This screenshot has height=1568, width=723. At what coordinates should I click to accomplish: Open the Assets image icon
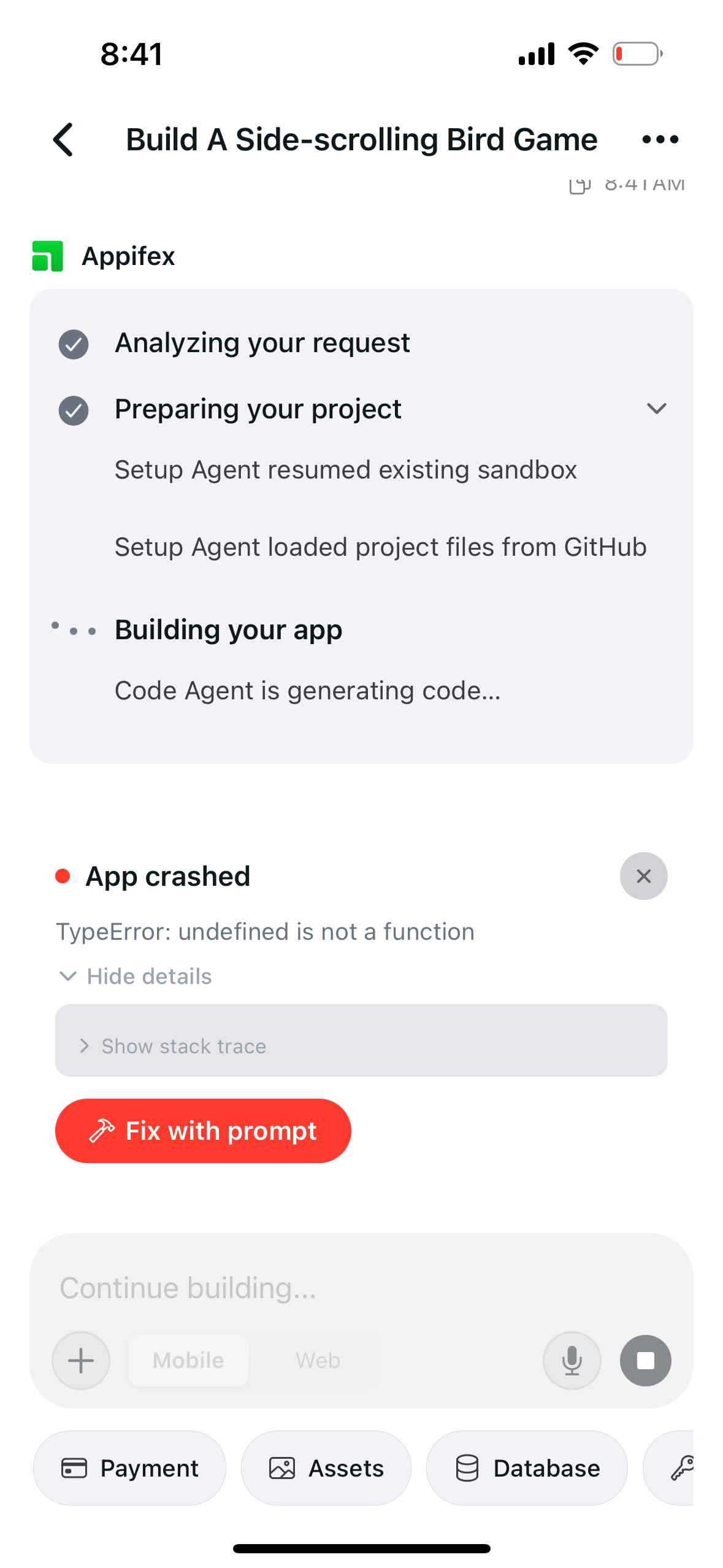(x=283, y=1468)
